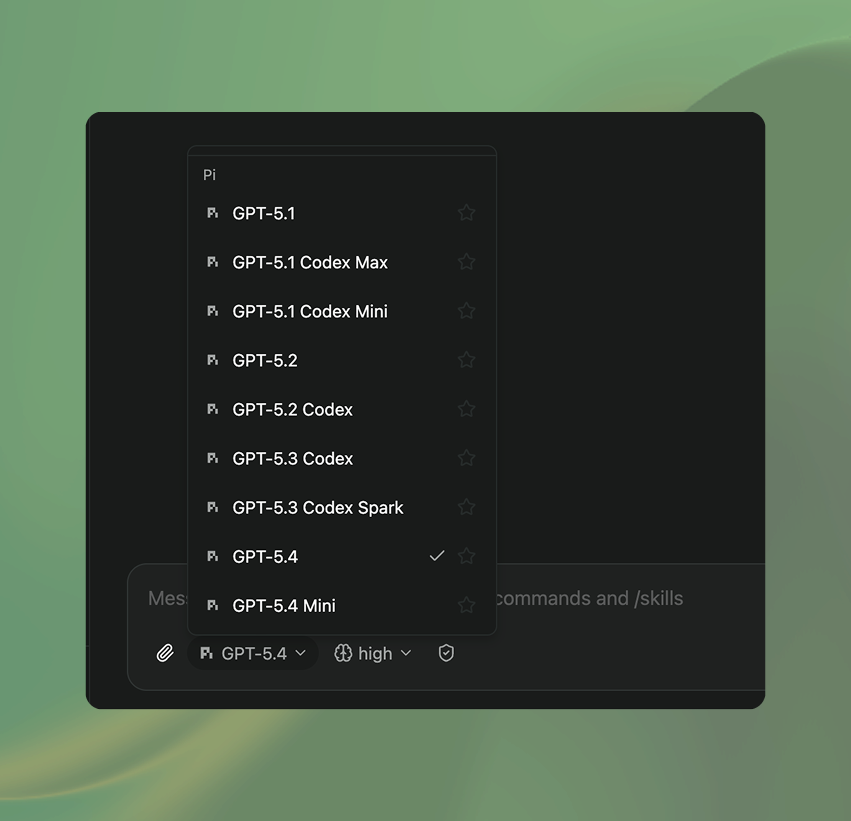
Task: Click the Pi icon beside GPT-5.4 Mini
Action: [213, 605]
